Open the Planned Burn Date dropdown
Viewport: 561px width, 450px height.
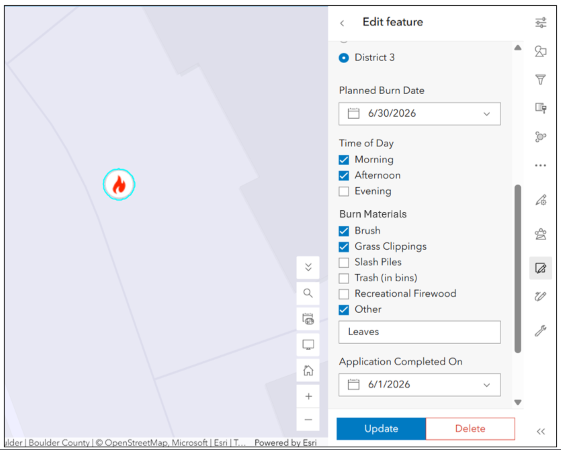[419, 114]
